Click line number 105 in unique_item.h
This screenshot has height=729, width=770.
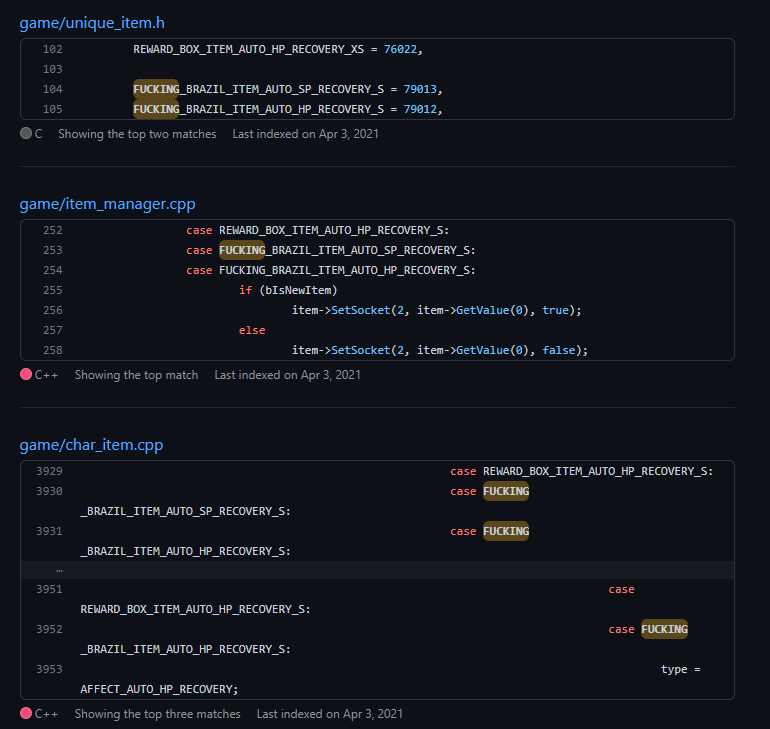tap(53, 109)
